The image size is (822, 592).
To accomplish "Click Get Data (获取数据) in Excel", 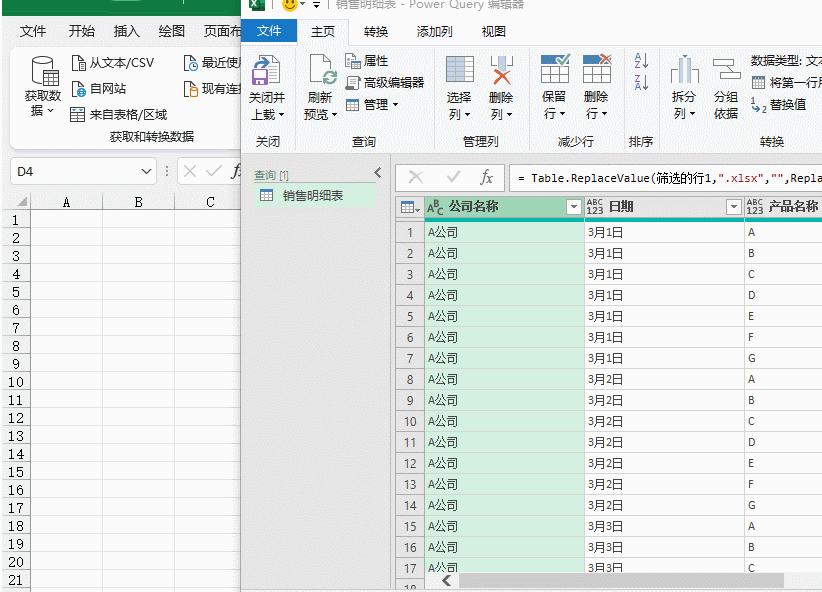I will 43,87.
